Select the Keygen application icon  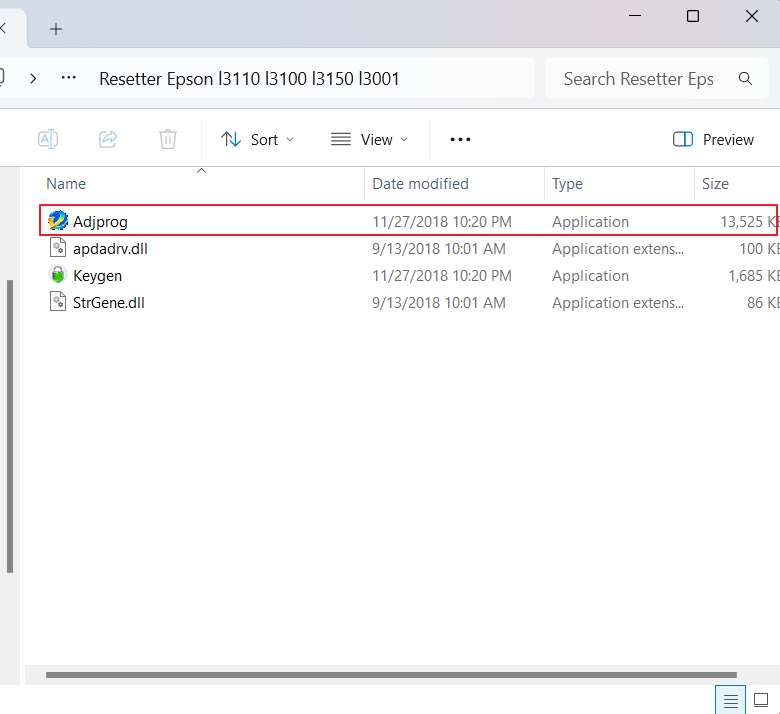pos(58,275)
